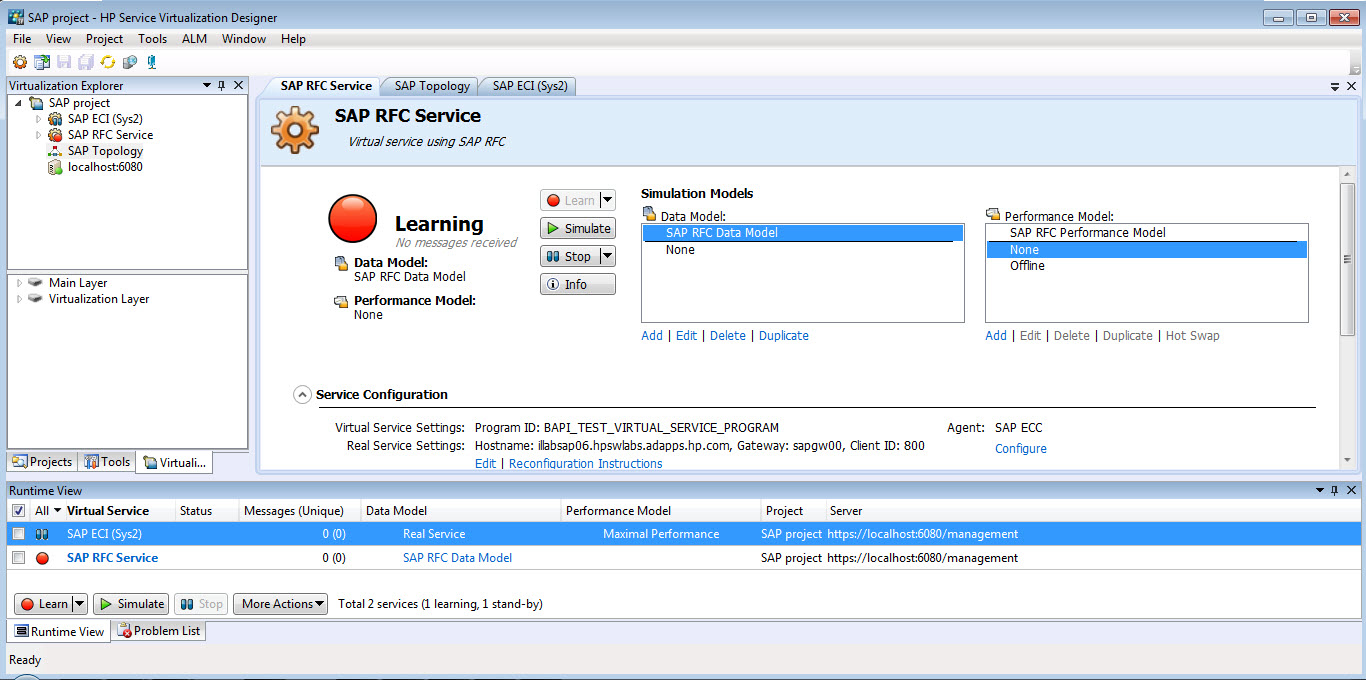
Task: Click the windows-with-green-arrow toolbar icon
Action: pyautogui.click(x=42, y=62)
